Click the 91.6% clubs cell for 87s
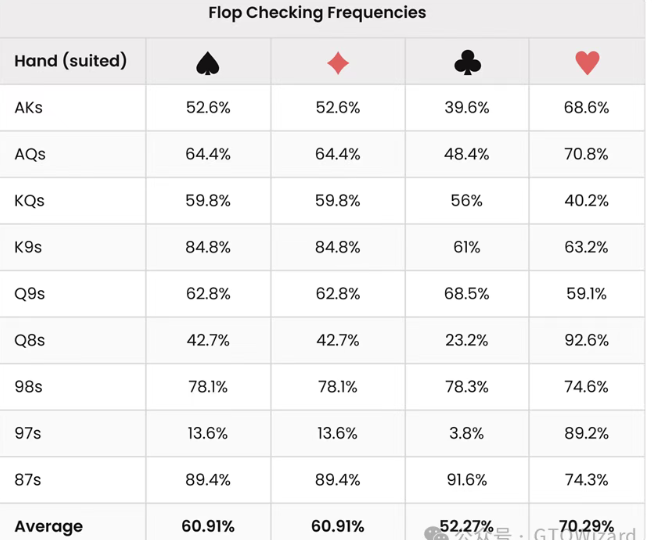Viewport: 652px width, 540px height. pyautogui.click(x=467, y=480)
